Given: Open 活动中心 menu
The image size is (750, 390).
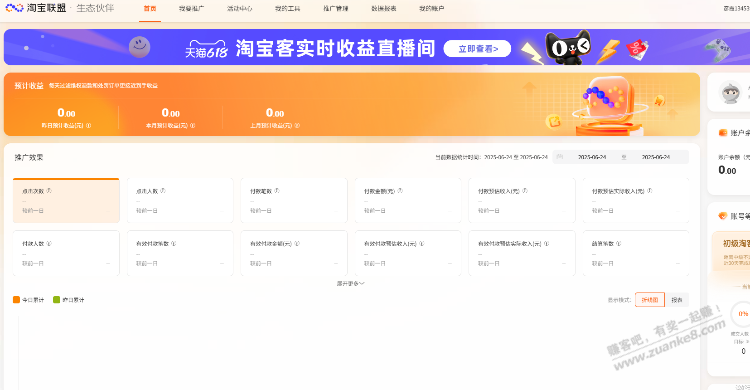Looking at the screenshot, I should point(240,9).
